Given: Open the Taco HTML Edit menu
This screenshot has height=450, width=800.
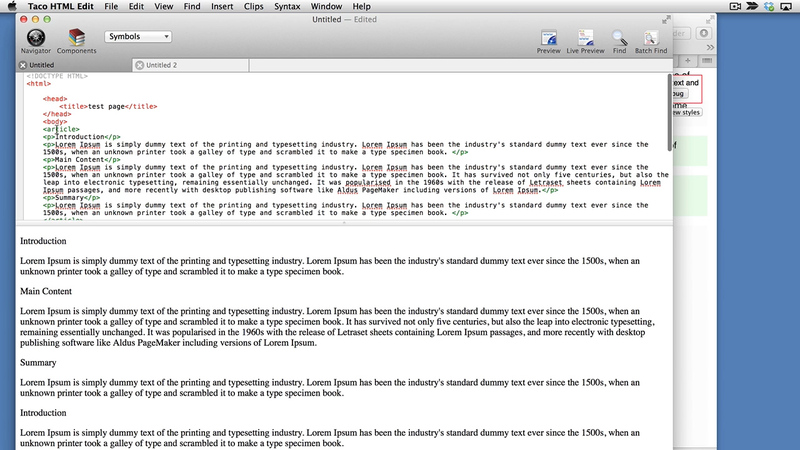Looking at the screenshot, I should [60, 7].
